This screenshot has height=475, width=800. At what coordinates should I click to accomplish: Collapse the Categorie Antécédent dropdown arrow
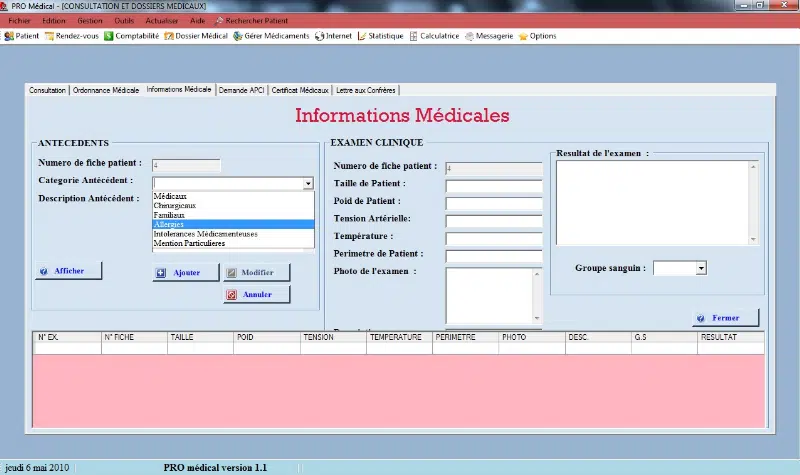308,184
